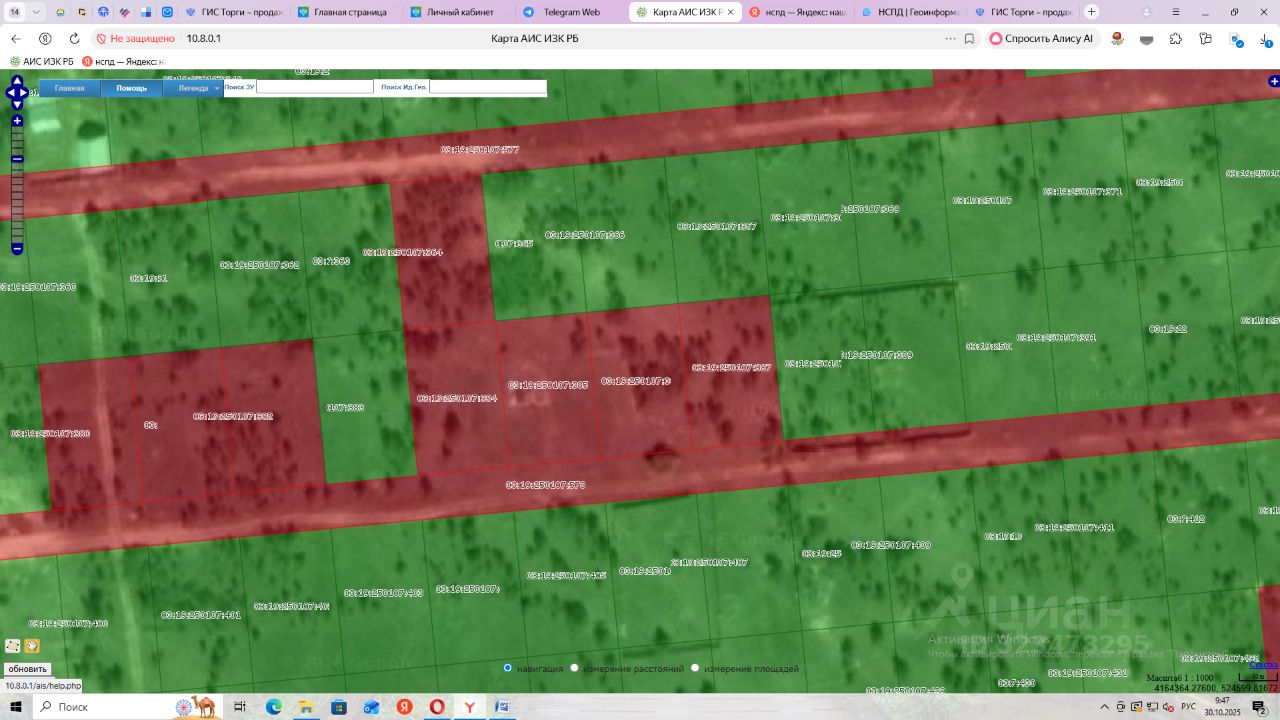Click the Yandex home button in the toolbar
Screen dimensions: 1280x720
[45, 38]
